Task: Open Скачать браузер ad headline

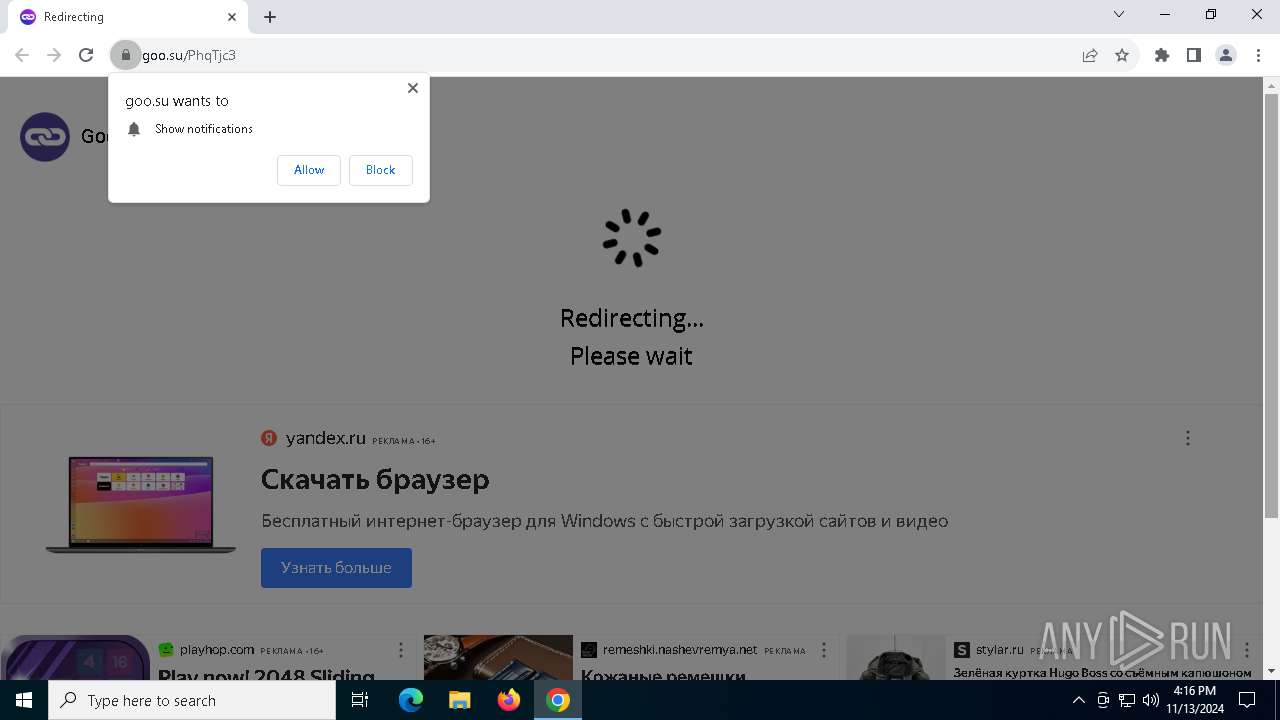Action: 375,480
